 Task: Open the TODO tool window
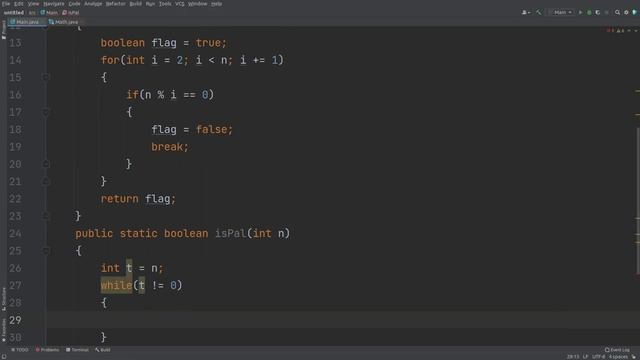20,350
